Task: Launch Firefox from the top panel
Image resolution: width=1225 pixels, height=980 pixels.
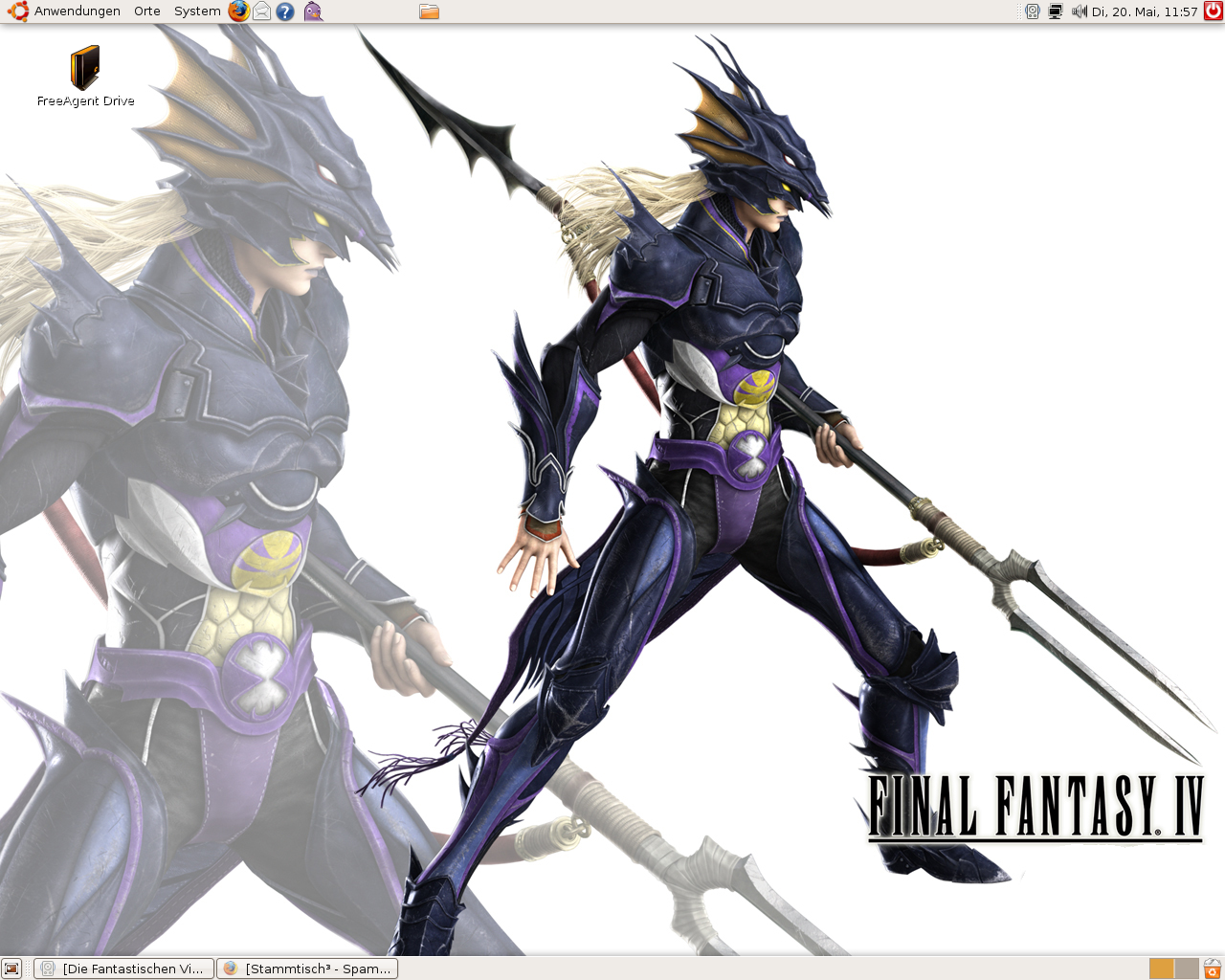Action: (238, 11)
